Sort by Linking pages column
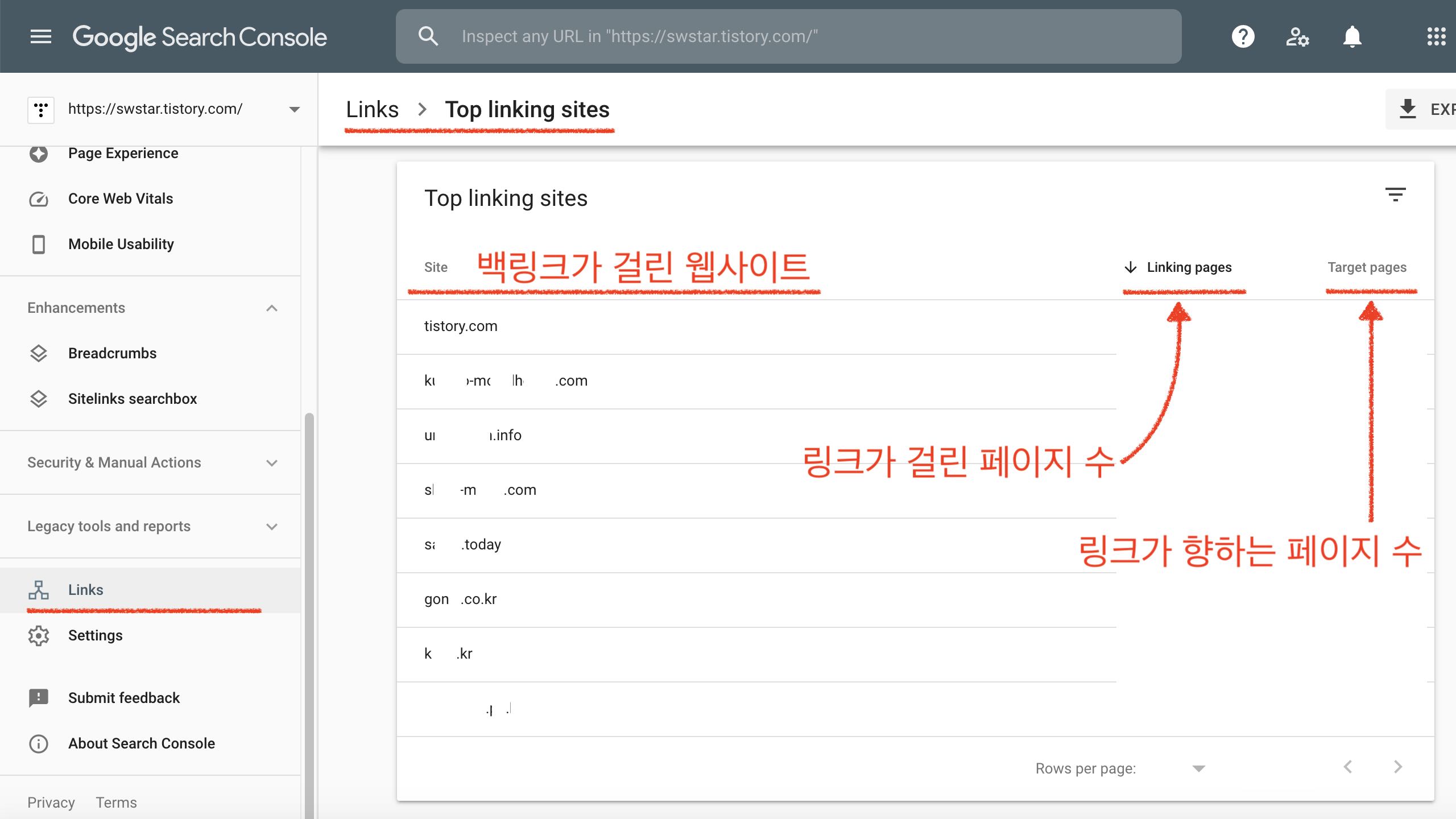 point(1188,267)
